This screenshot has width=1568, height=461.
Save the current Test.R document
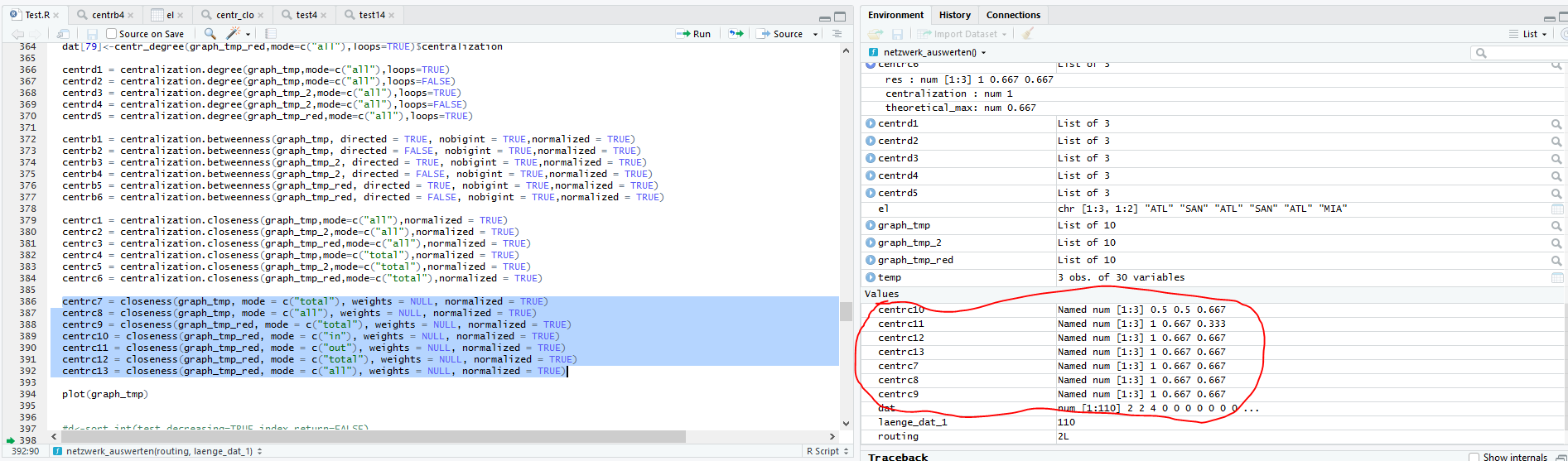92,34
